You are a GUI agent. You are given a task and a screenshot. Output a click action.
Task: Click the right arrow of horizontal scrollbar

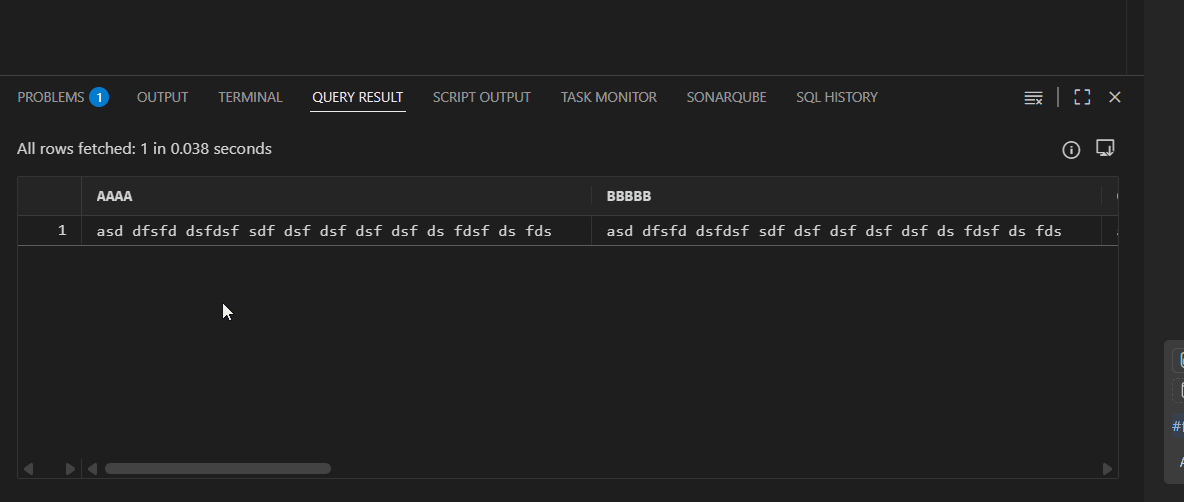(x=1107, y=469)
